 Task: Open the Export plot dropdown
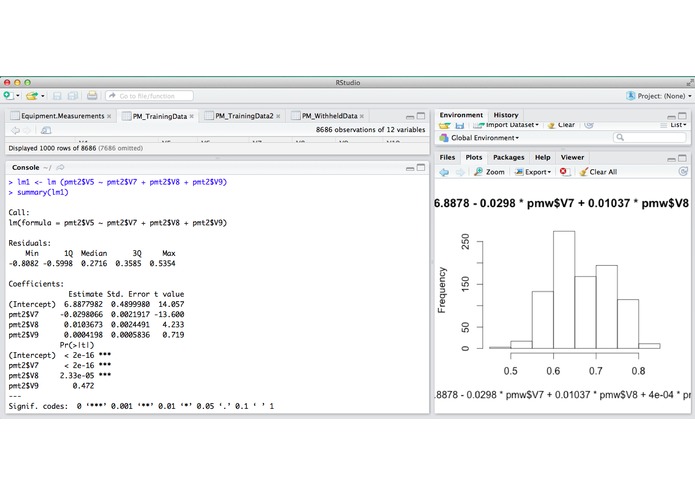point(533,172)
